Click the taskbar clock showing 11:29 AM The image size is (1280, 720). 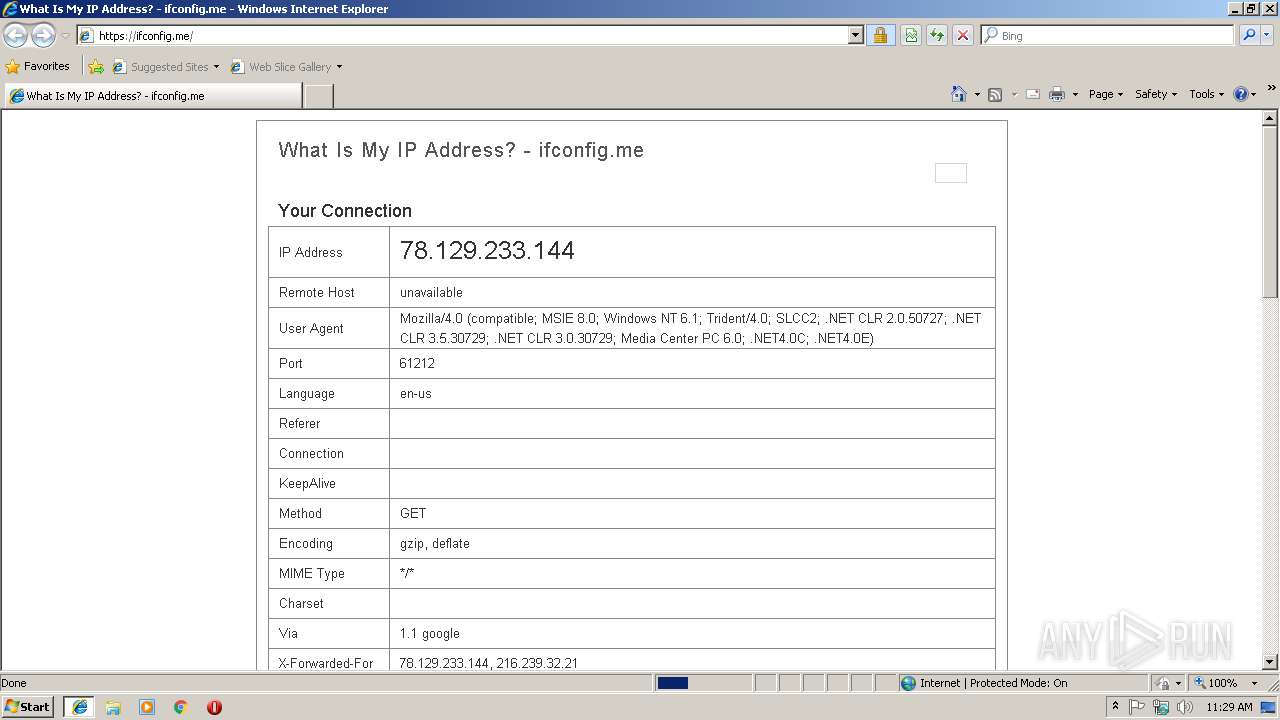1229,707
